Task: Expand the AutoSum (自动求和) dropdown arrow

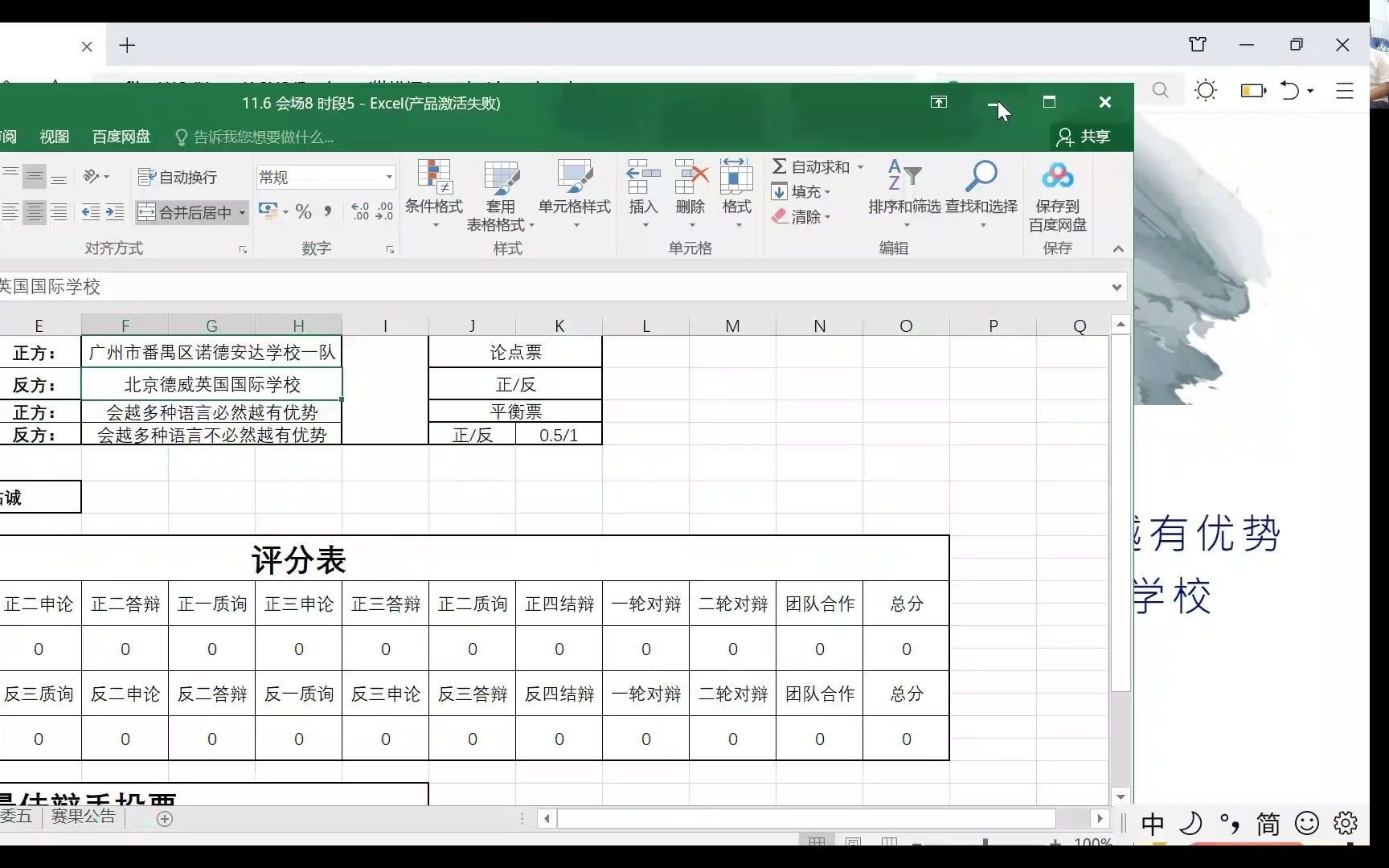Action: pyautogui.click(x=860, y=167)
